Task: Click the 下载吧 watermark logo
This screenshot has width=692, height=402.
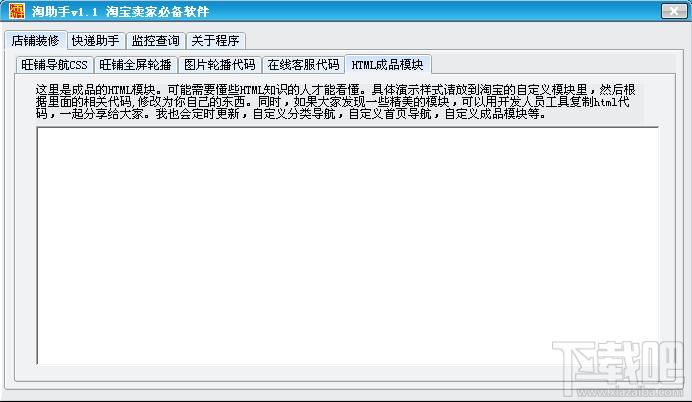Action: tap(618, 364)
